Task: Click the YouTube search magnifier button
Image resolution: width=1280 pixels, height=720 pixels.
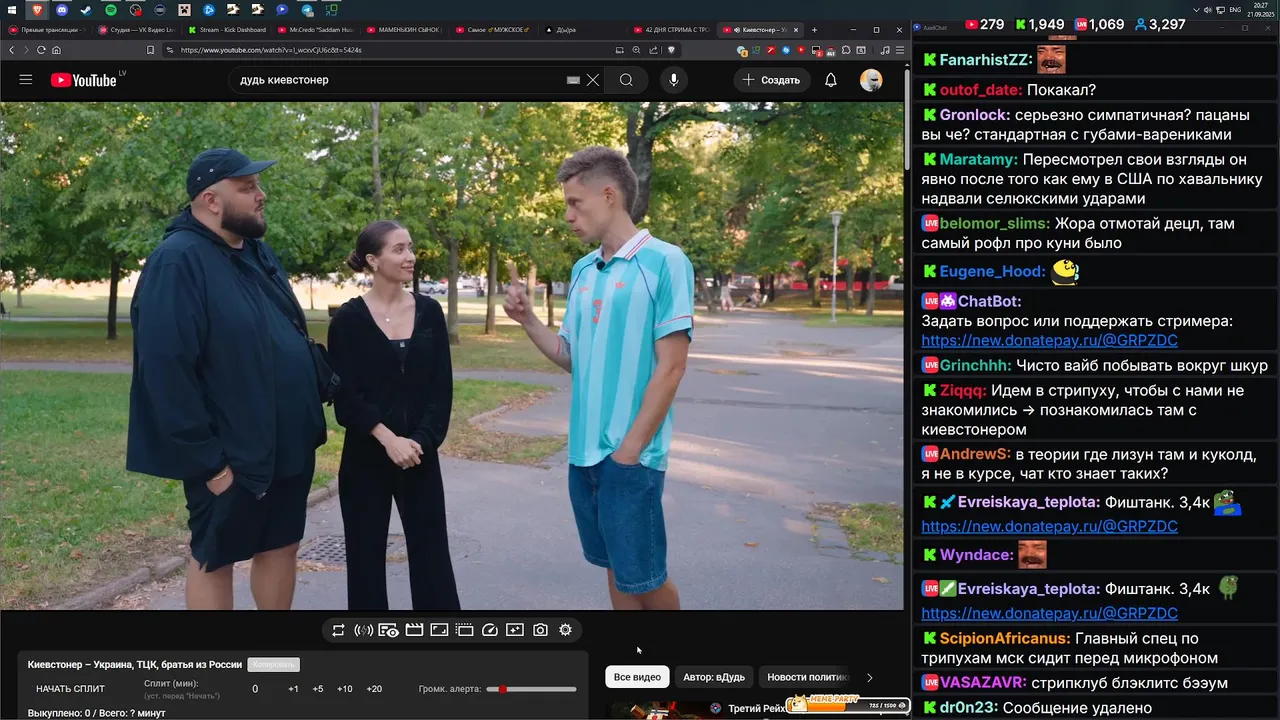Action: coord(626,80)
